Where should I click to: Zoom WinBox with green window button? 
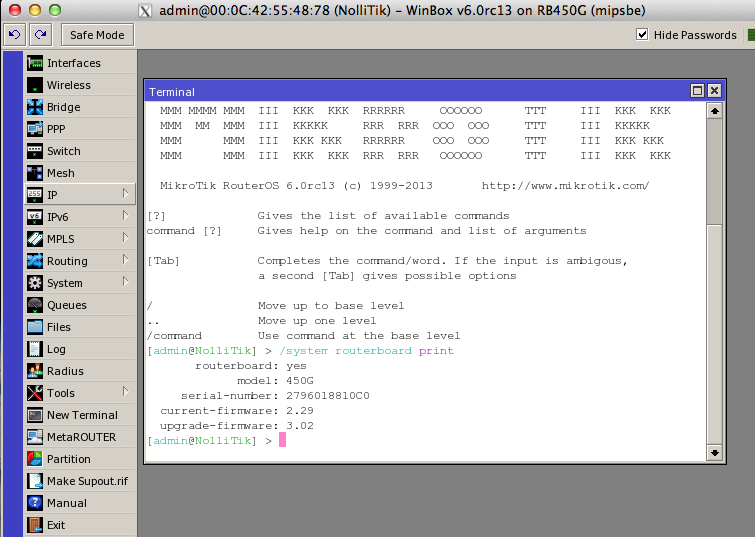[55, 10]
